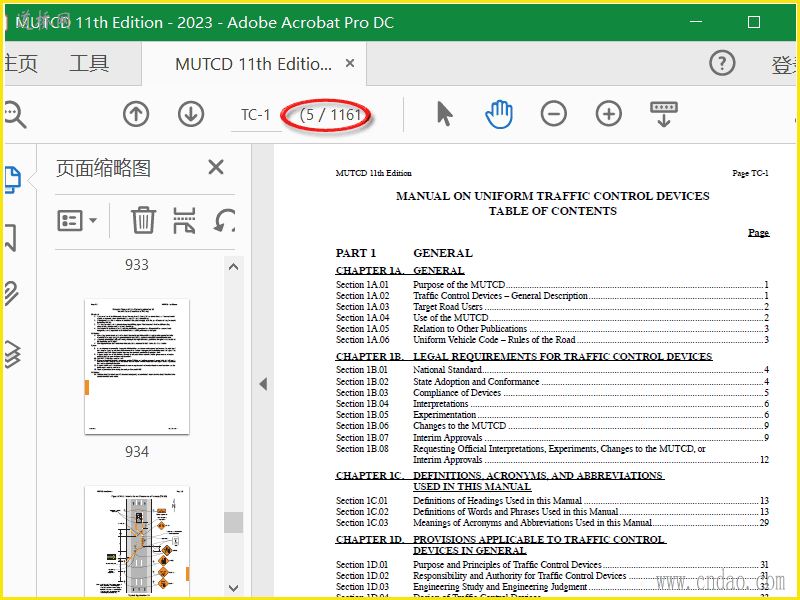This screenshot has width=800, height=600.
Task: Click CHAPTER 1B. LEGAL REQUIREMENTS heading
Action: (x=524, y=356)
